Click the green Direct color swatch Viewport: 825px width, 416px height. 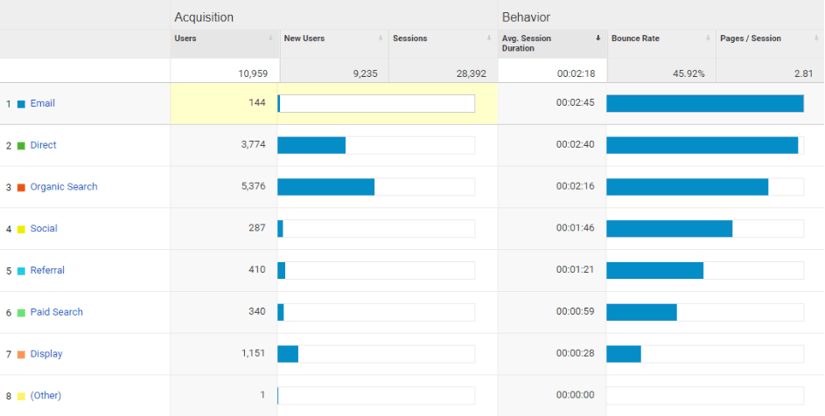coord(21,146)
